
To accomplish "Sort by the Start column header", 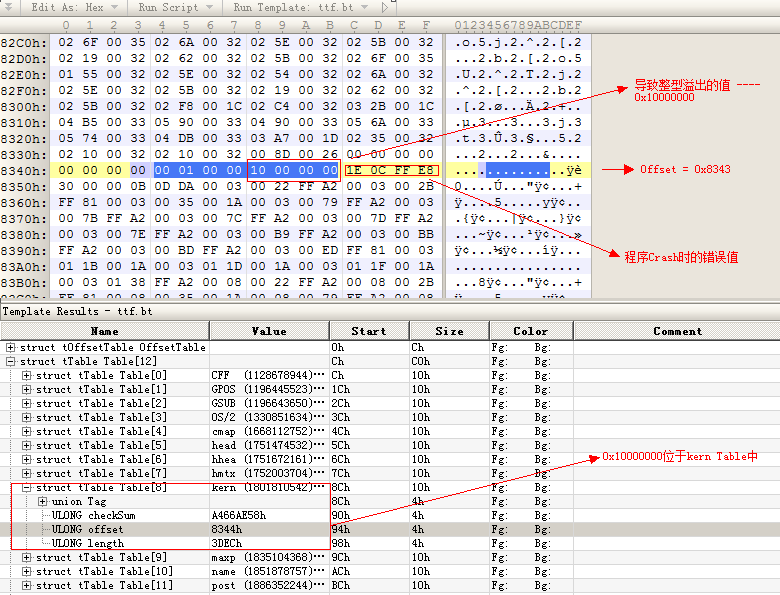I will [369, 331].
